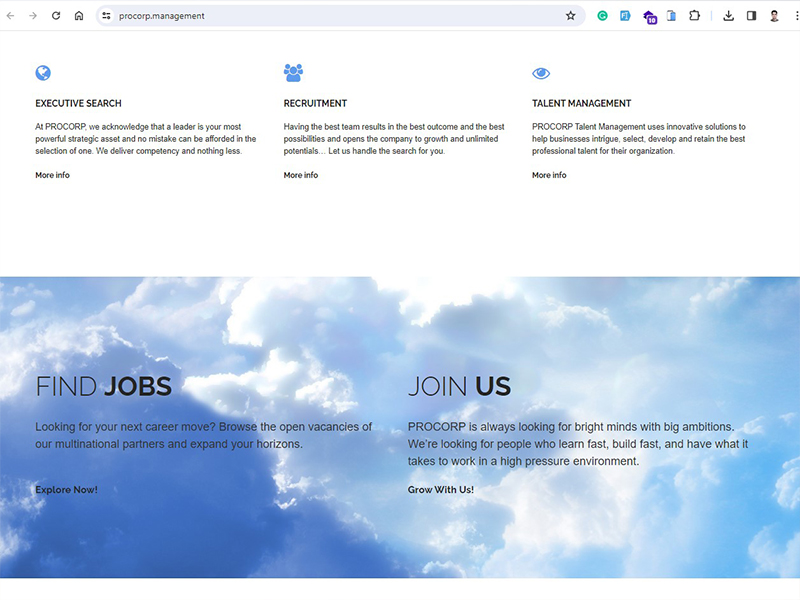800x600 pixels.
Task: Open the Chrome profile avatar
Action: point(774,16)
